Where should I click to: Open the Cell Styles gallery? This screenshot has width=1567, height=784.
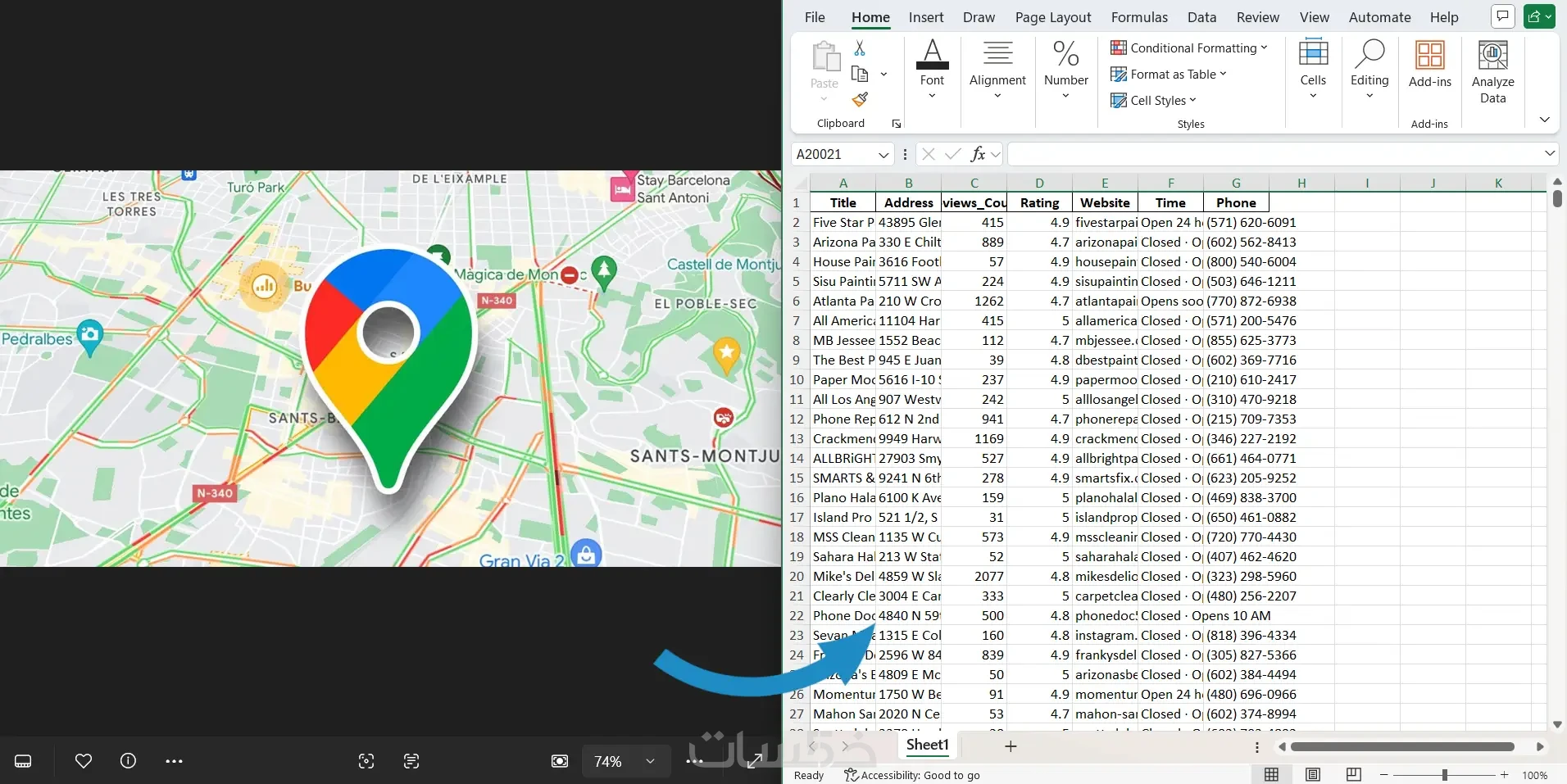[x=1153, y=101]
